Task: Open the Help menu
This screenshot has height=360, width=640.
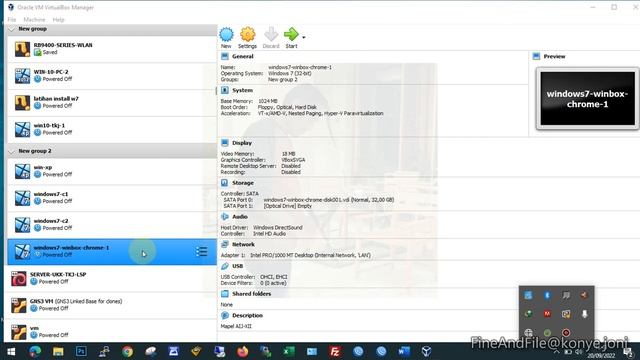Action: [x=58, y=20]
